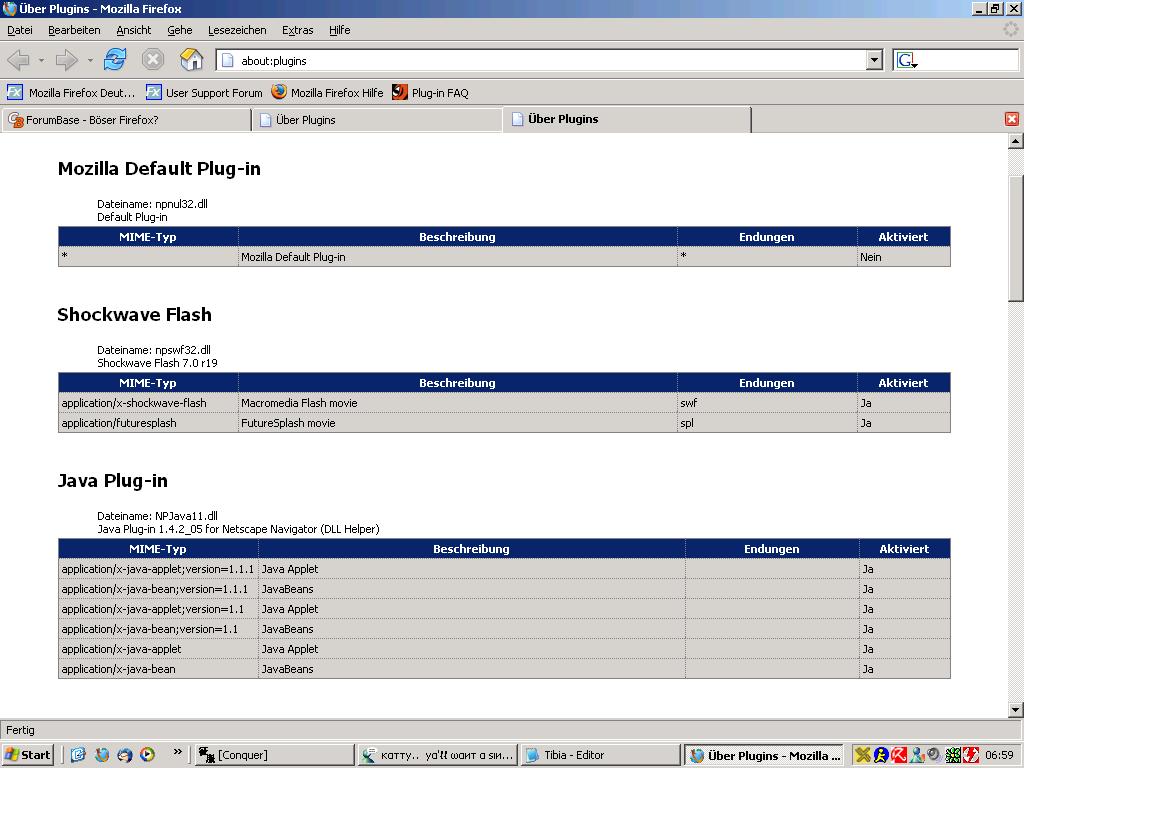Click the Back navigation arrow

19,59
